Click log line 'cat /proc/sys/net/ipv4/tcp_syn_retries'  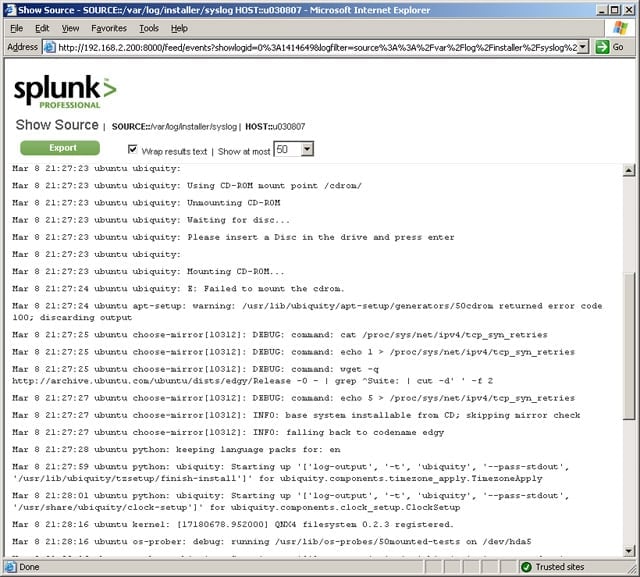(280, 335)
